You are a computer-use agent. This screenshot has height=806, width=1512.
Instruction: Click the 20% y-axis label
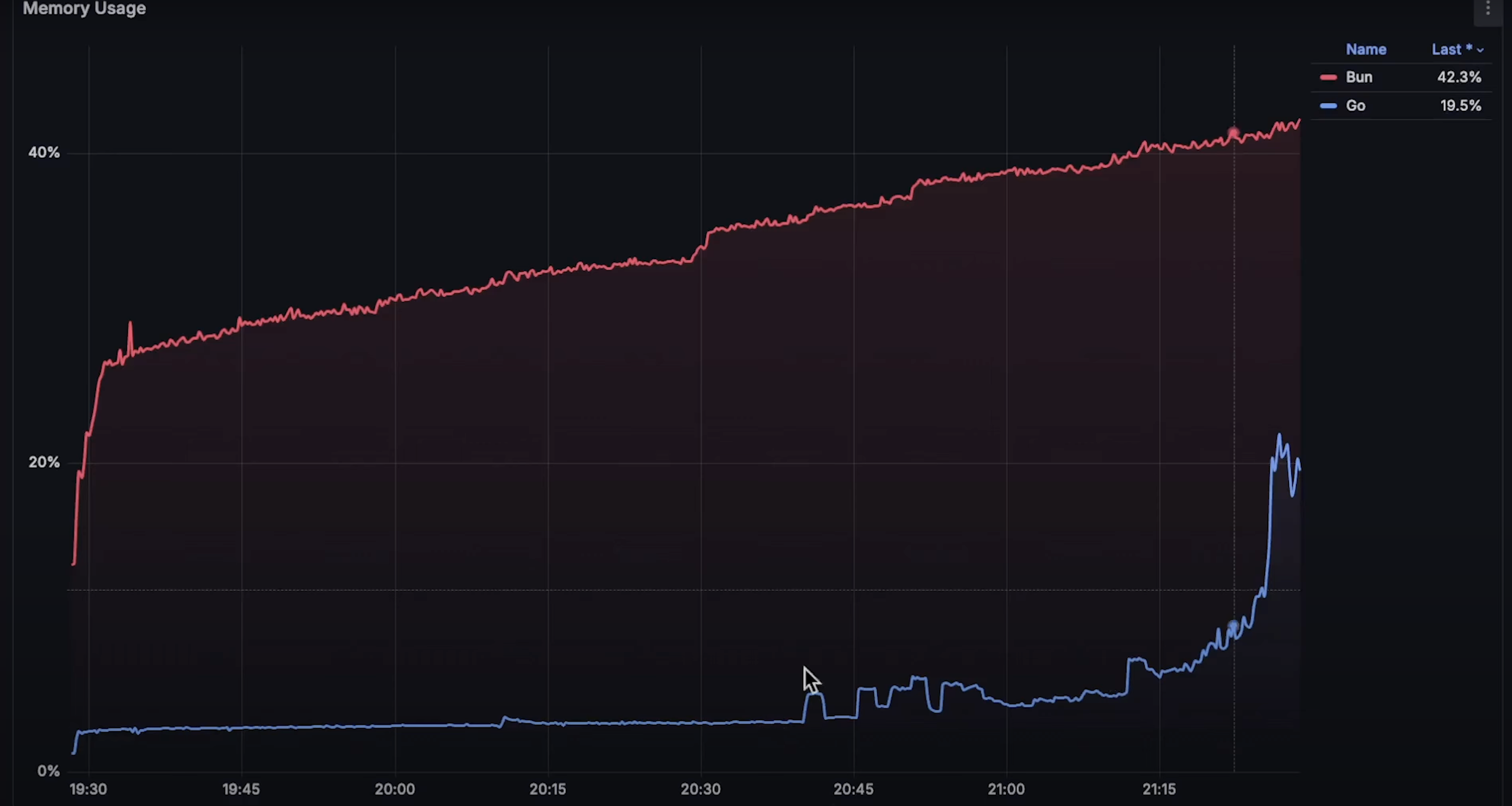pyautogui.click(x=44, y=462)
